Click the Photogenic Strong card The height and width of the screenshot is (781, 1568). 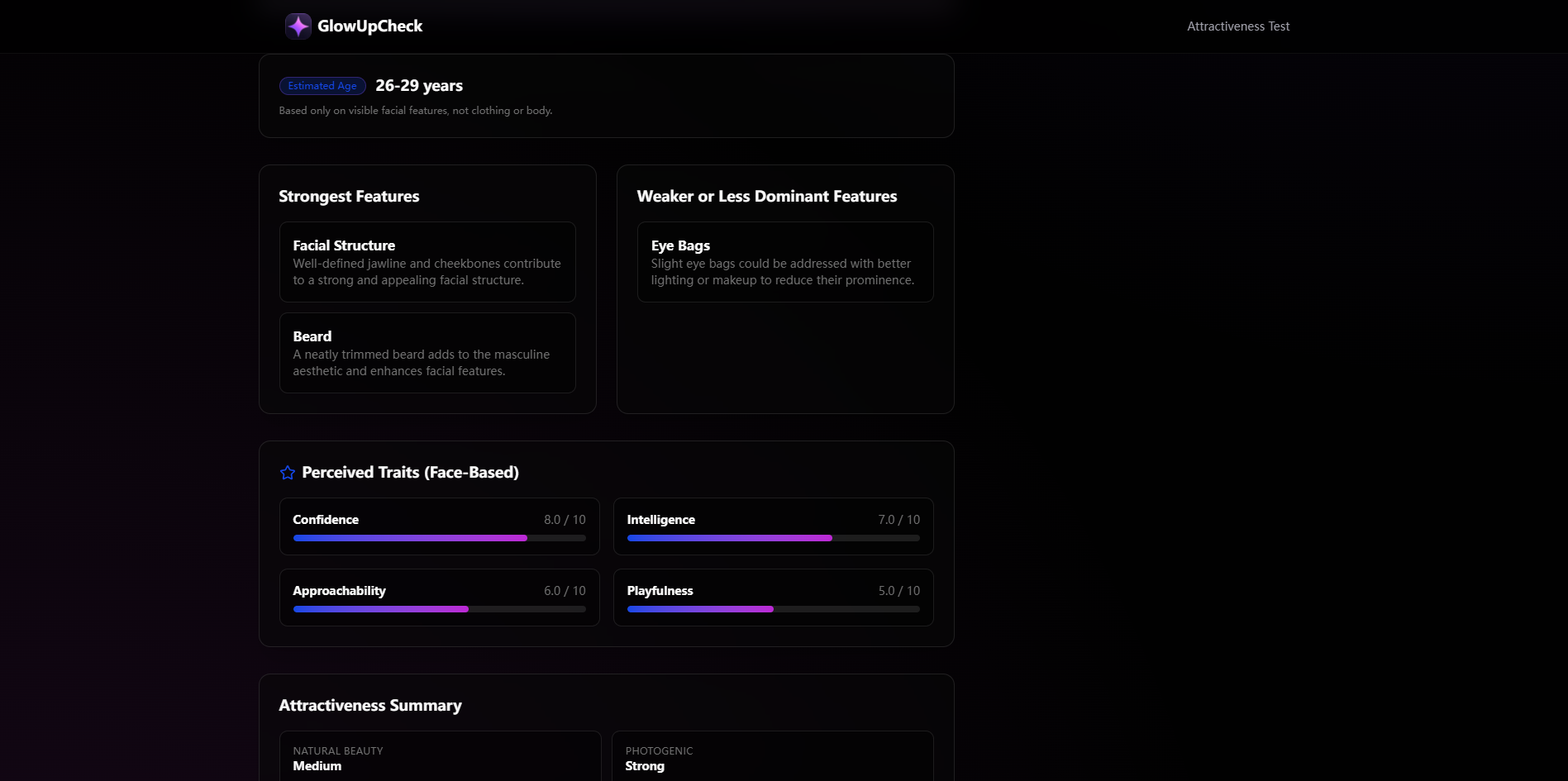[773, 756]
